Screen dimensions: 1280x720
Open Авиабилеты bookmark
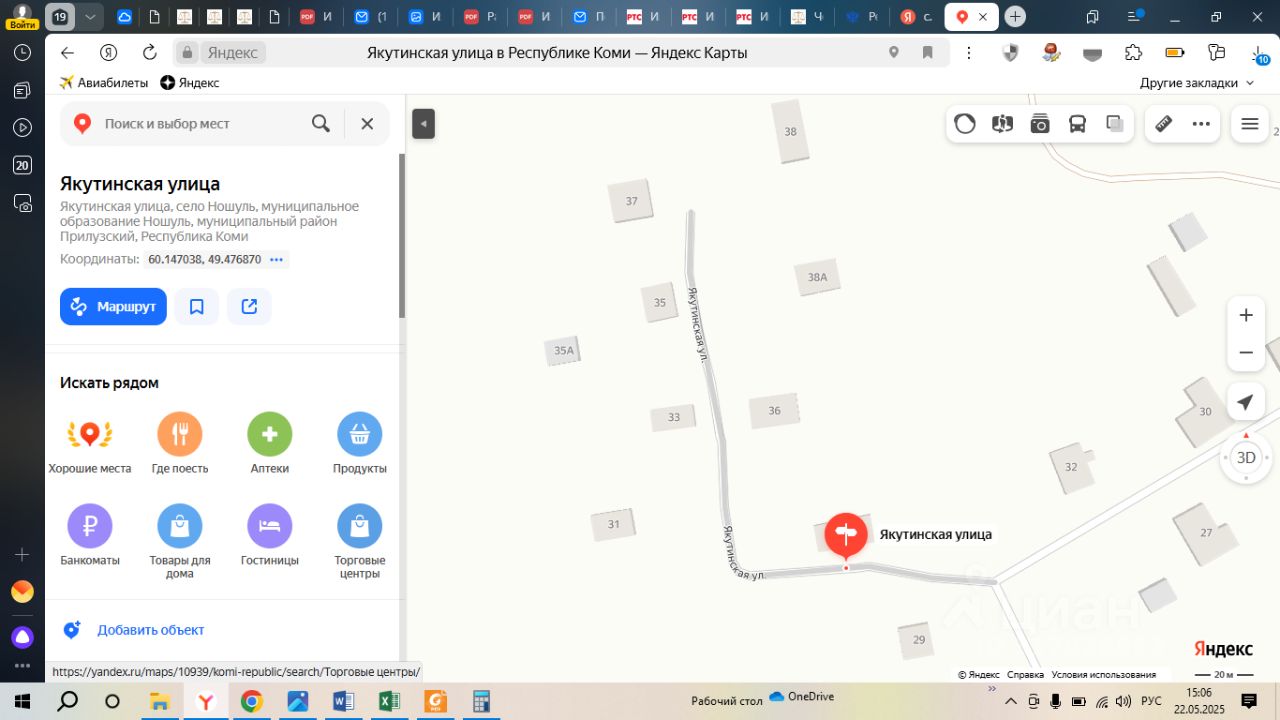tap(104, 83)
